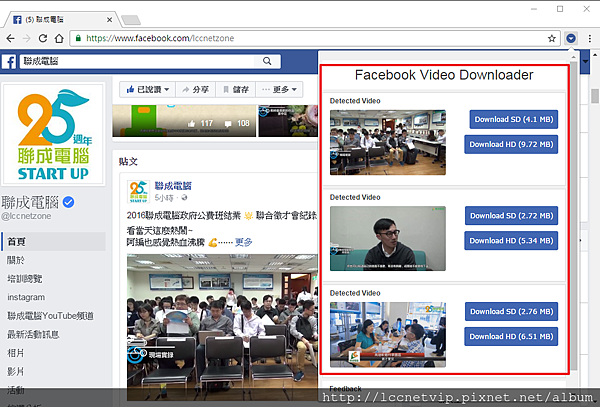Click the cover video with 117 likes

[x=184, y=121]
